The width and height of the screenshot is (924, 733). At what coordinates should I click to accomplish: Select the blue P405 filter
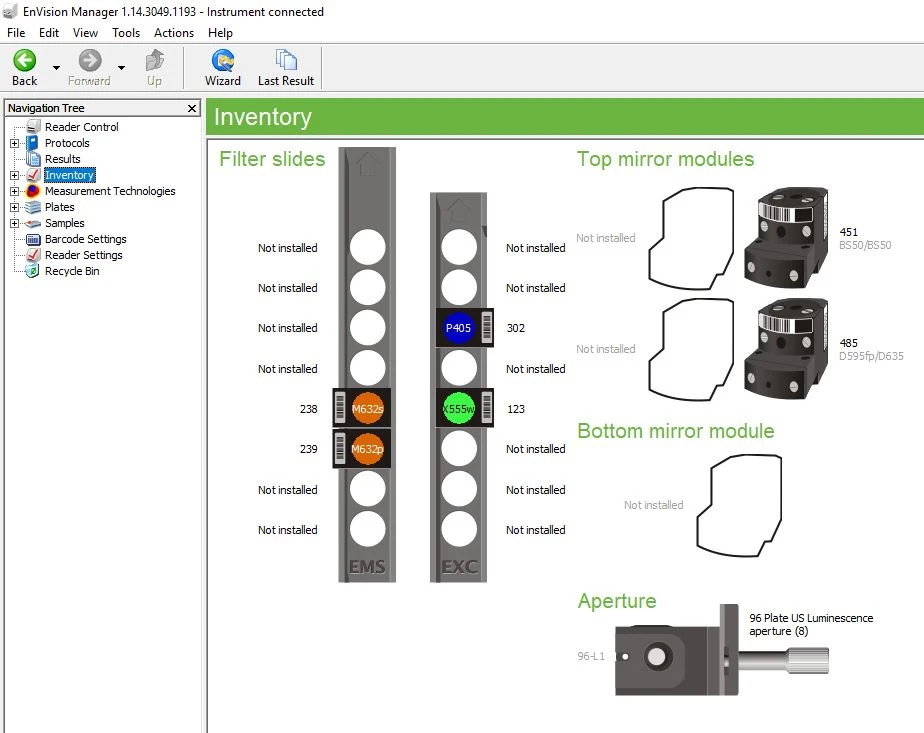coord(459,328)
